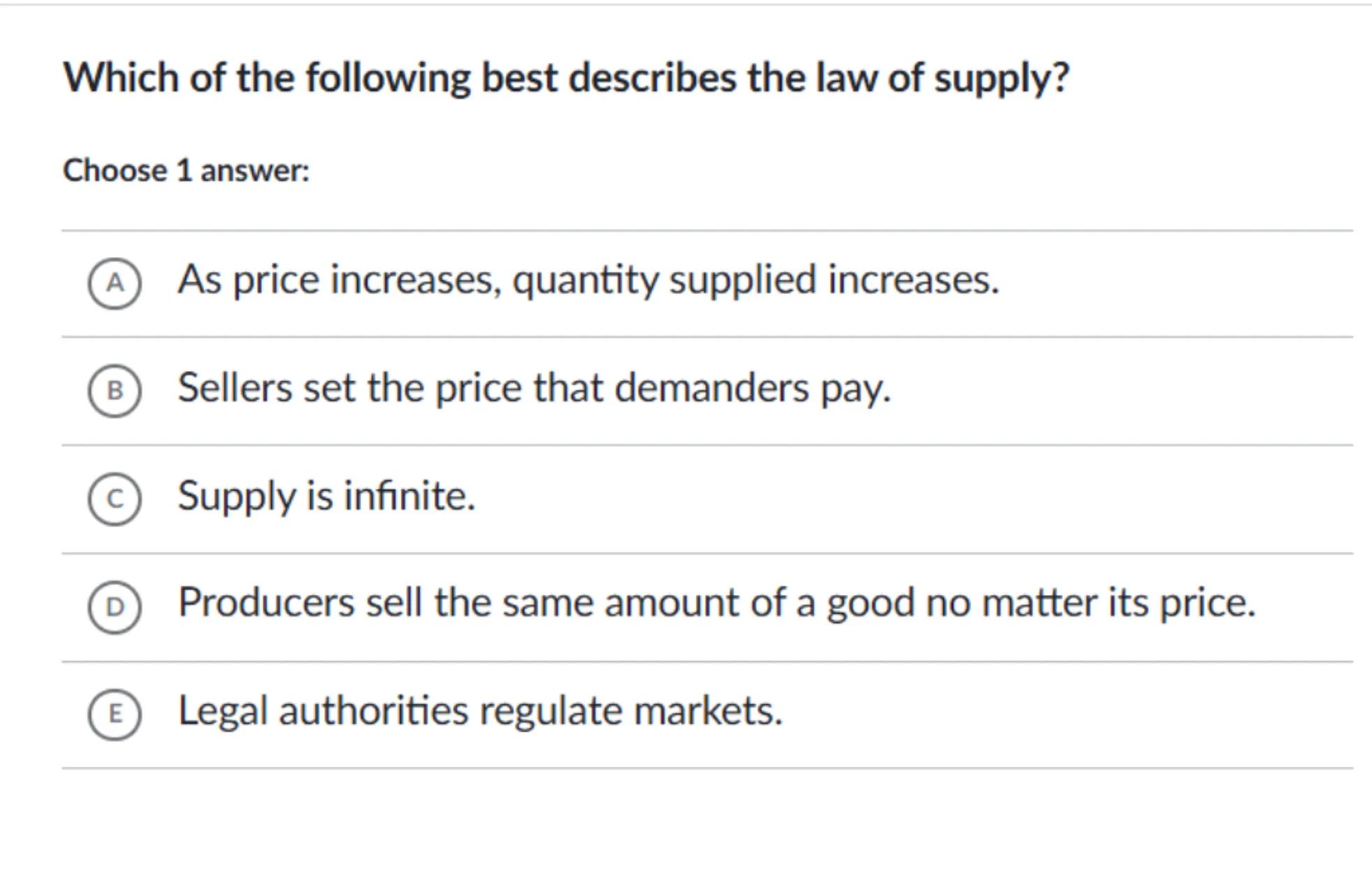1372x875 pixels.
Task: Select radio button B
Action: point(115,391)
